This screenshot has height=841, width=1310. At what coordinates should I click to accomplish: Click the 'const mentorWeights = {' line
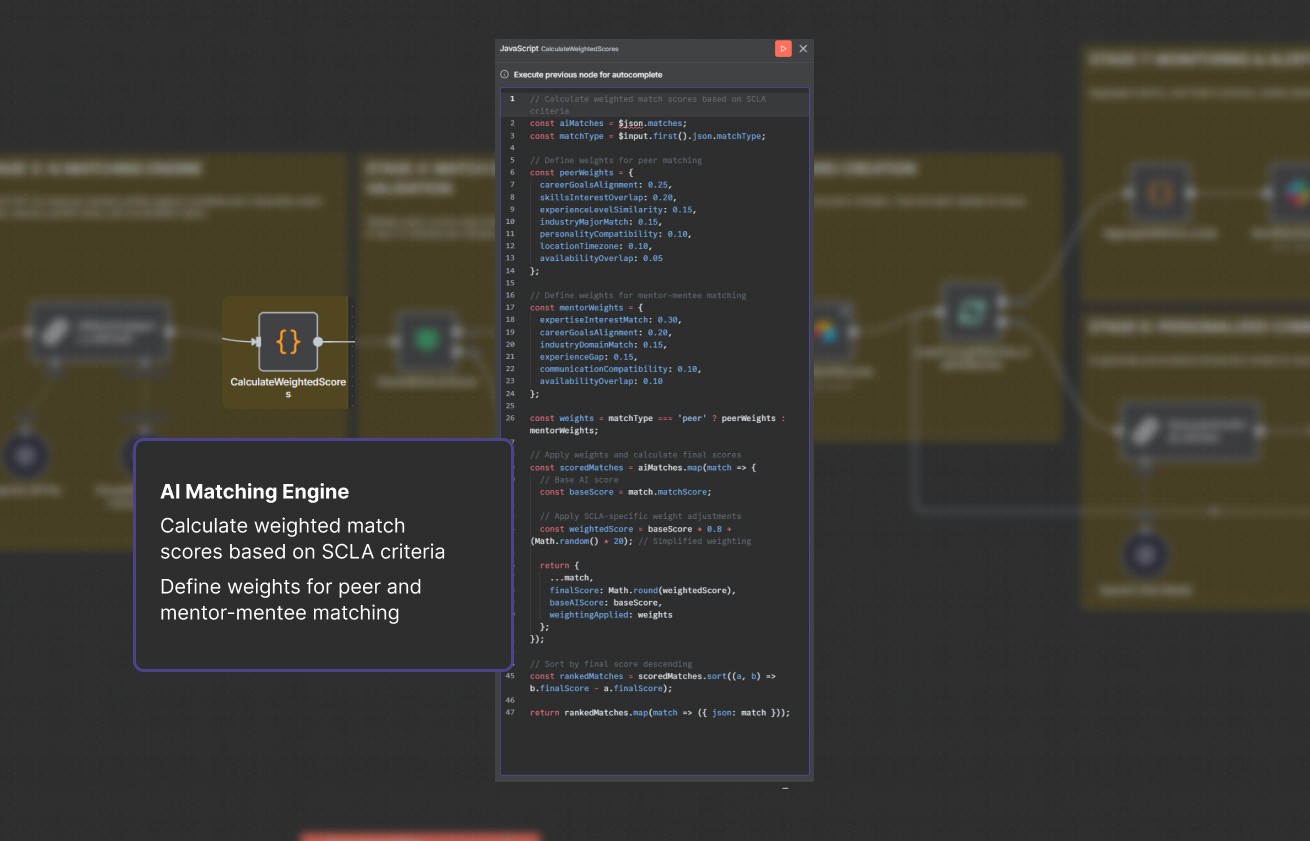(x=587, y=308)
